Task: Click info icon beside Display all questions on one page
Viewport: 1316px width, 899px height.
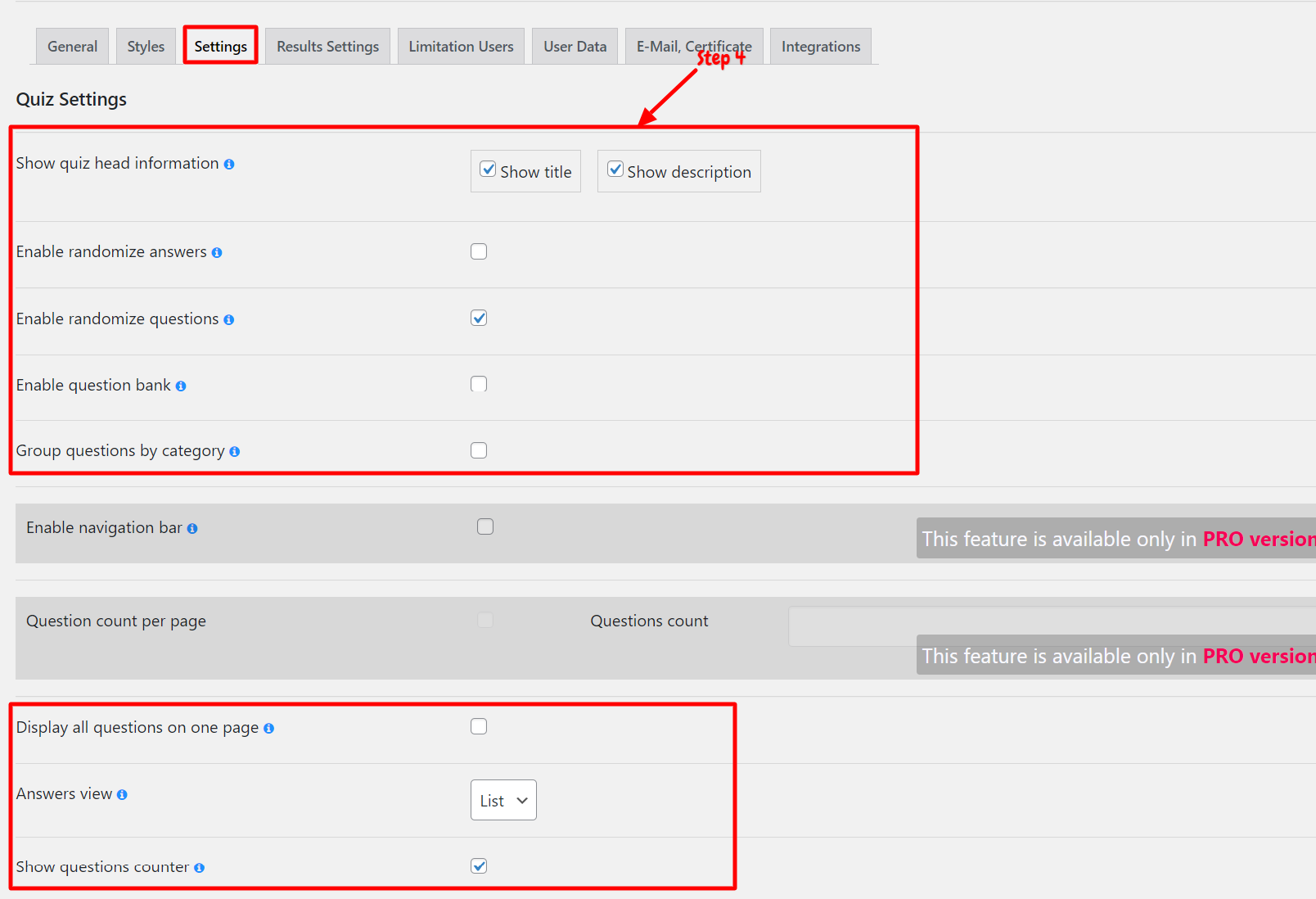Action: coord(268,729)
